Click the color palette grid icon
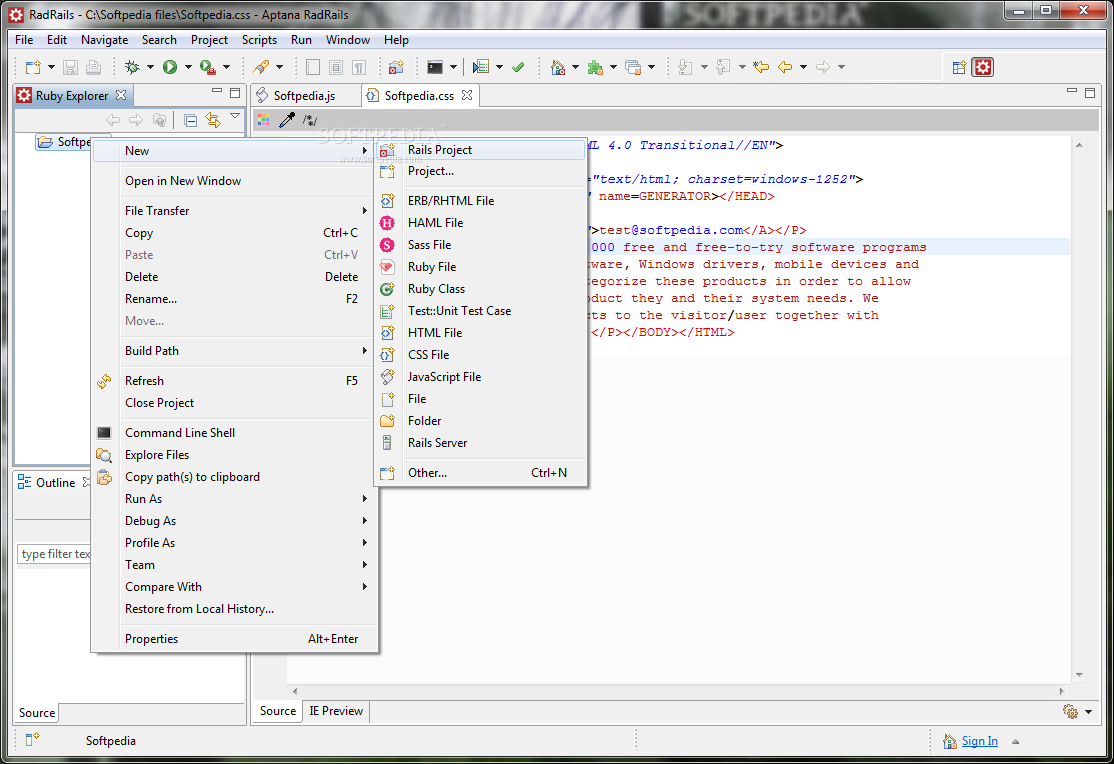Screen dimensions: 1114x764 [x=264, y=120]
